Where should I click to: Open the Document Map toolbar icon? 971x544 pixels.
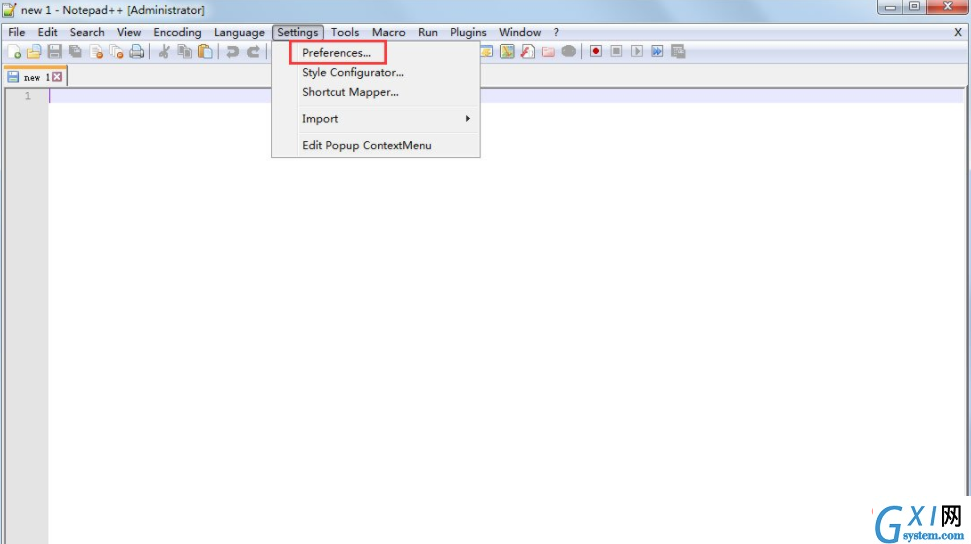[x=507, y=51]
